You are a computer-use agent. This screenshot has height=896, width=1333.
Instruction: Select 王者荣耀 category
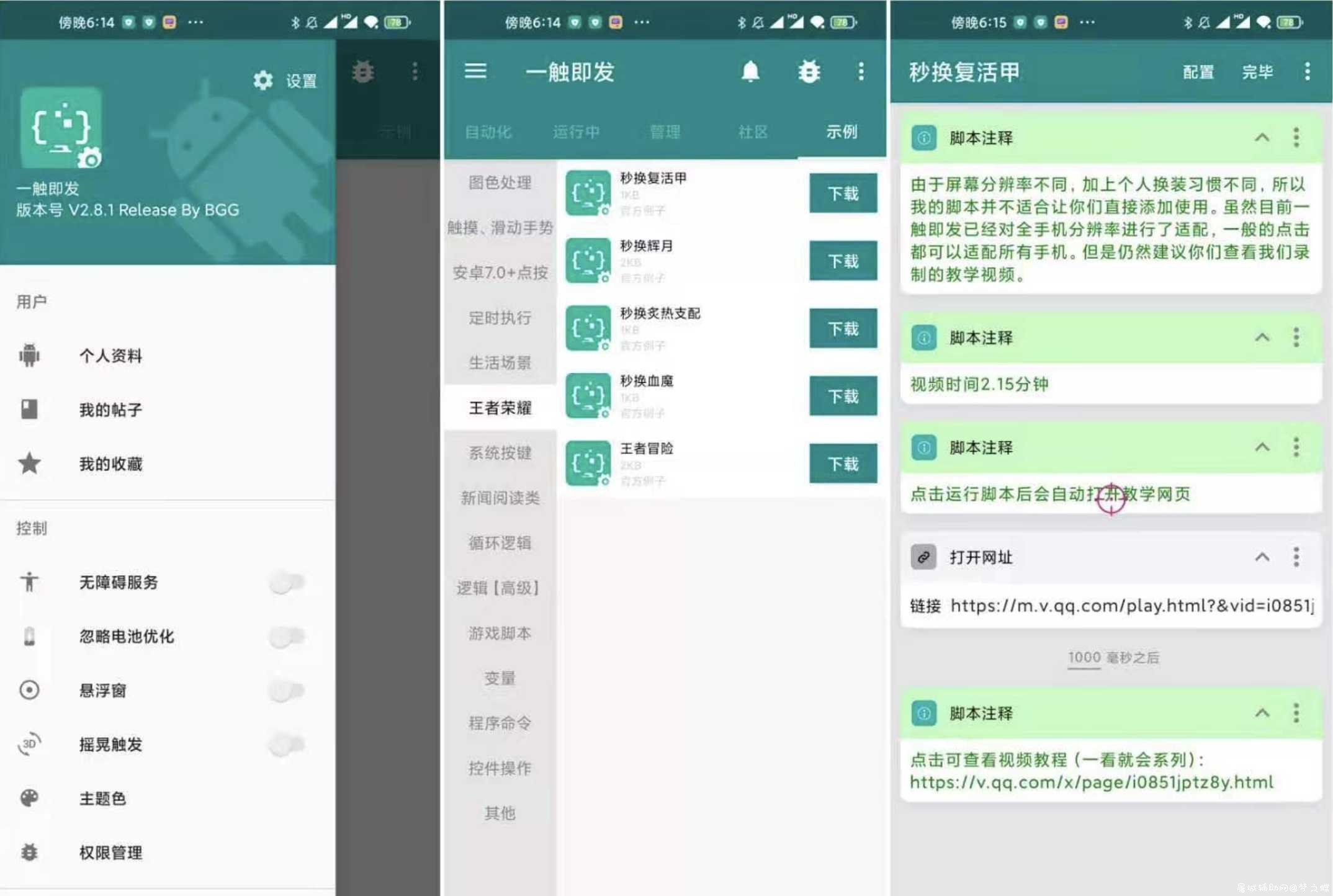(x=500, y=408)
